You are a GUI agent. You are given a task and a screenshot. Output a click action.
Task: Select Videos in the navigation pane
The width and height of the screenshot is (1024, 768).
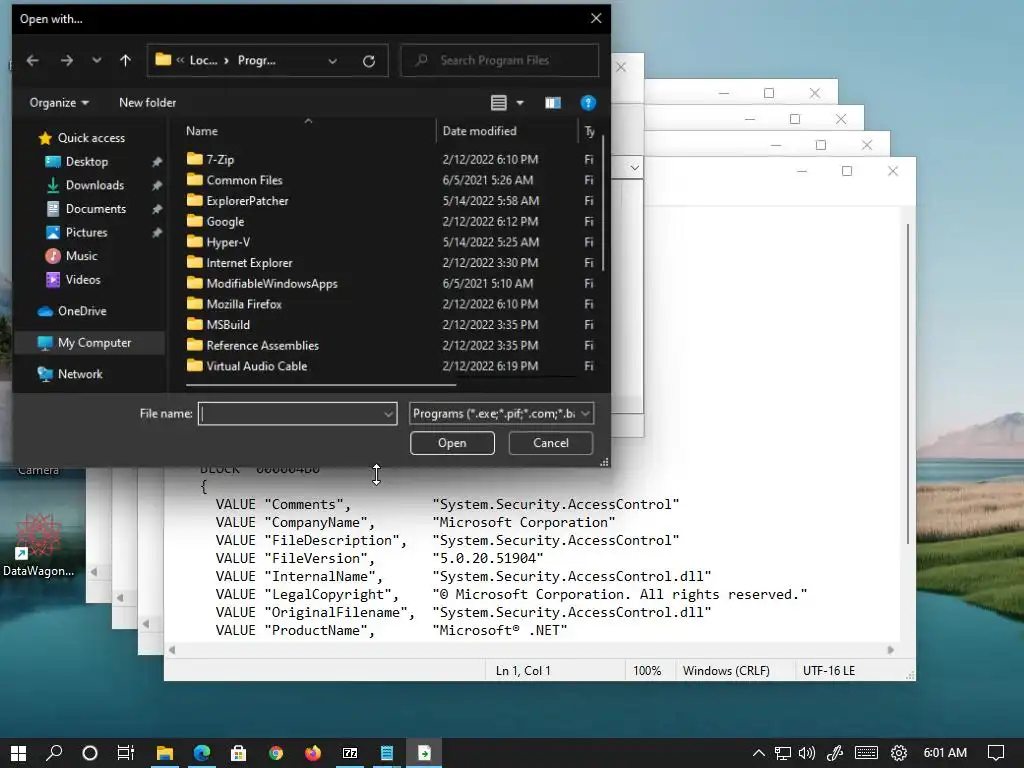coord(83,280)
